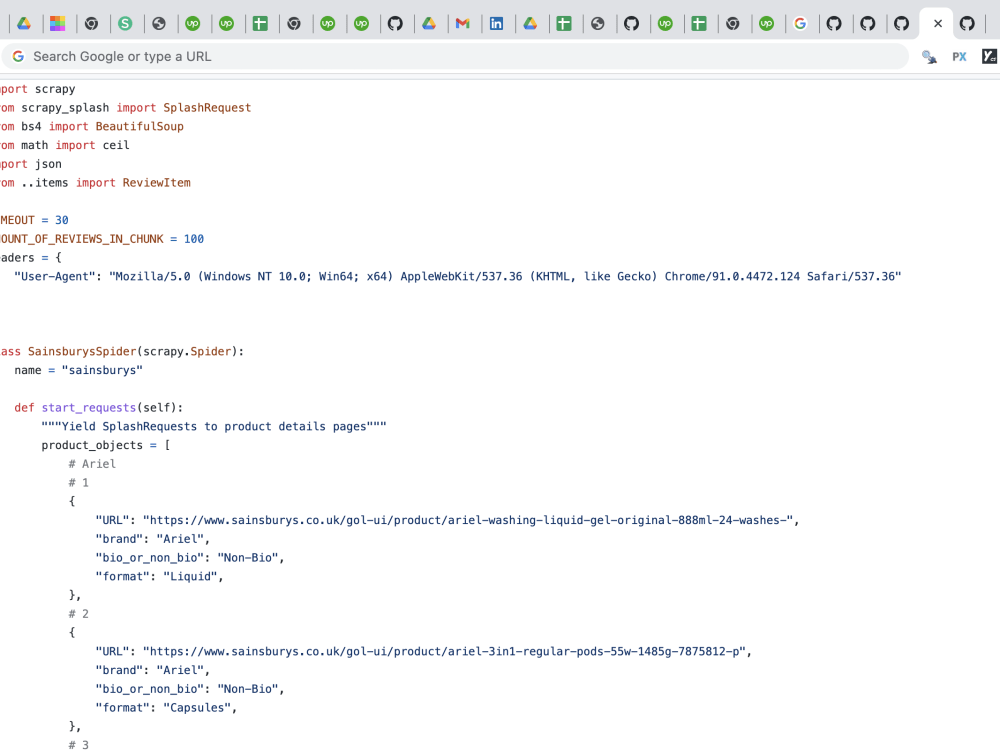The height and width of the screenshot is (750, 1000).
Task: Switch to the Gmail tab
Action: (x=462, y=24)
